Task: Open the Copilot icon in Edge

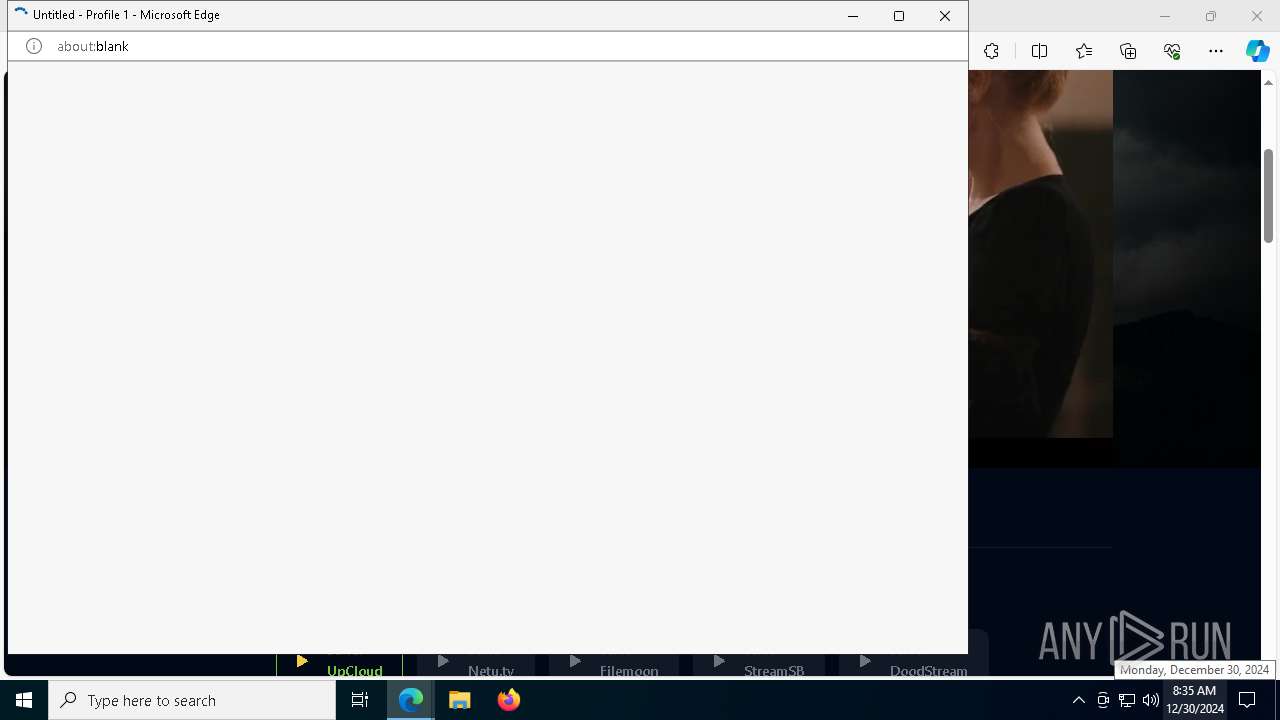Action: click(x=1258, y=51)
